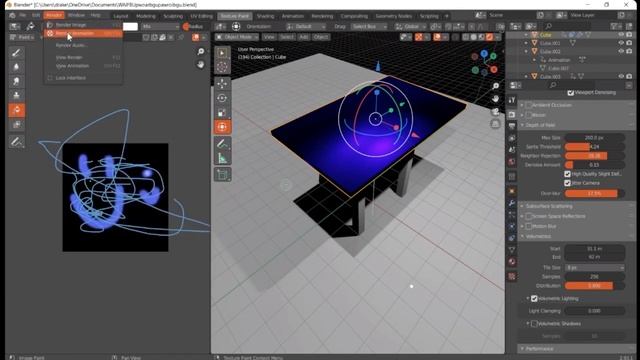Enable Ambient Occlusion checkbox
640x360 pixels.
click(529, 105)
